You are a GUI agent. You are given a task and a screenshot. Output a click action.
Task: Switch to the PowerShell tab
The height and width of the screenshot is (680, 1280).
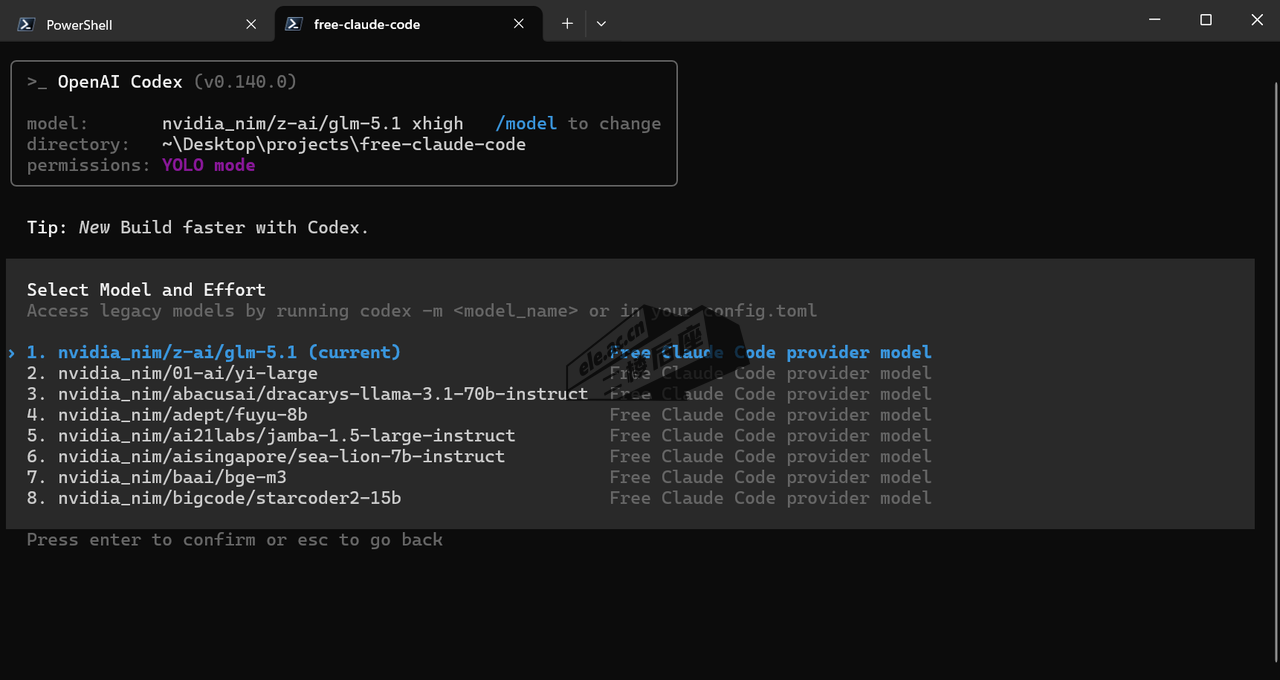pos(137,24)
